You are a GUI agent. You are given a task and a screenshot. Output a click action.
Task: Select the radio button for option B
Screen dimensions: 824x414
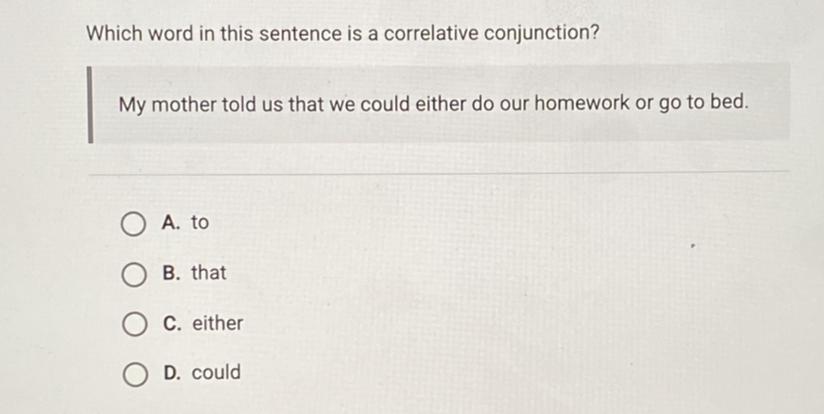tap(133, 275)
